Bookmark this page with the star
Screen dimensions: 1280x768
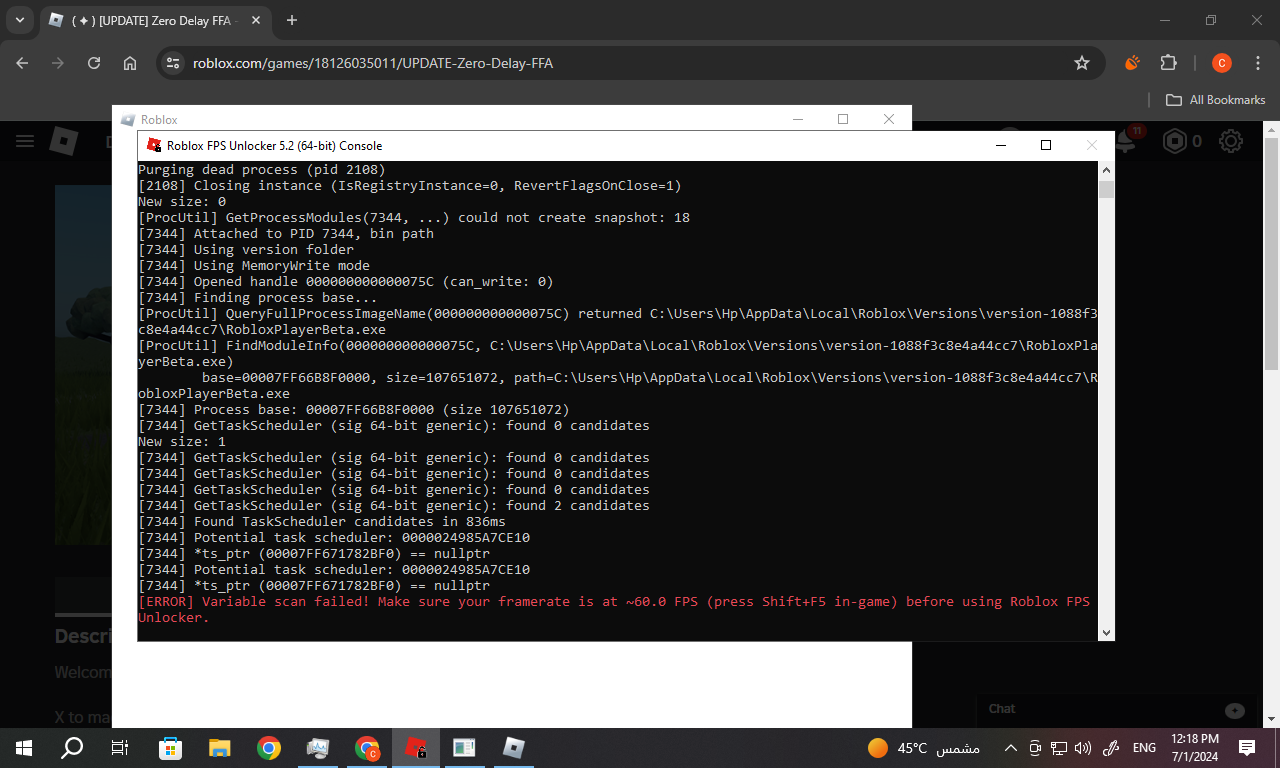1081,63
